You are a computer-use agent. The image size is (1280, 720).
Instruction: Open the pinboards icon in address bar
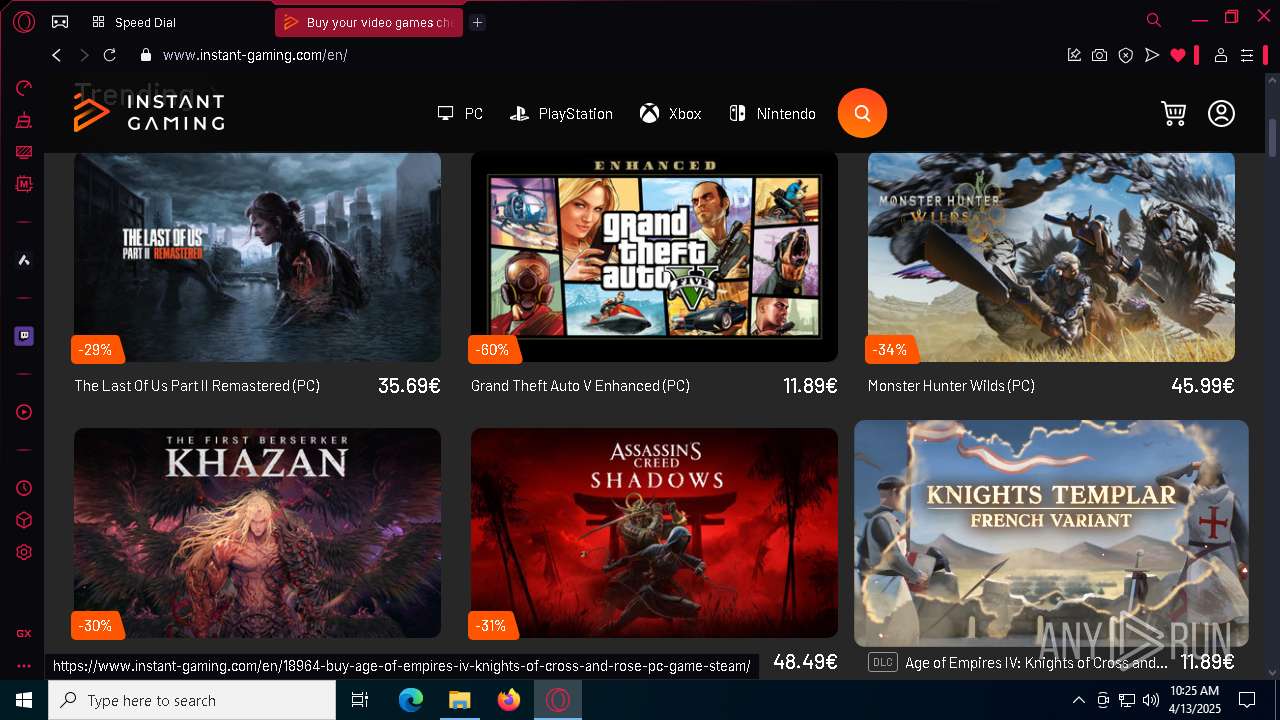tap(1074, 55)
